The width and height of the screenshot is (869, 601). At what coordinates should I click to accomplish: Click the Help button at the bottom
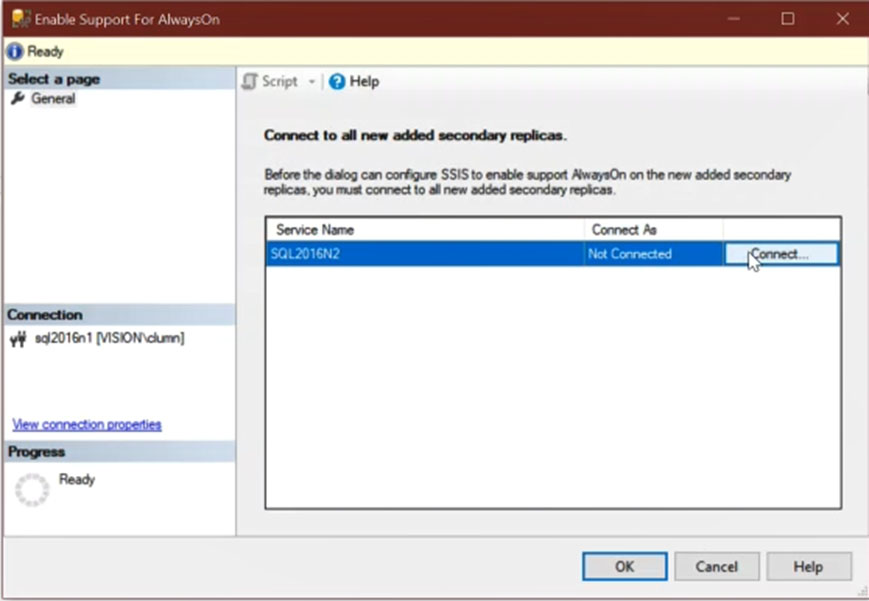[x=809, y=567]
